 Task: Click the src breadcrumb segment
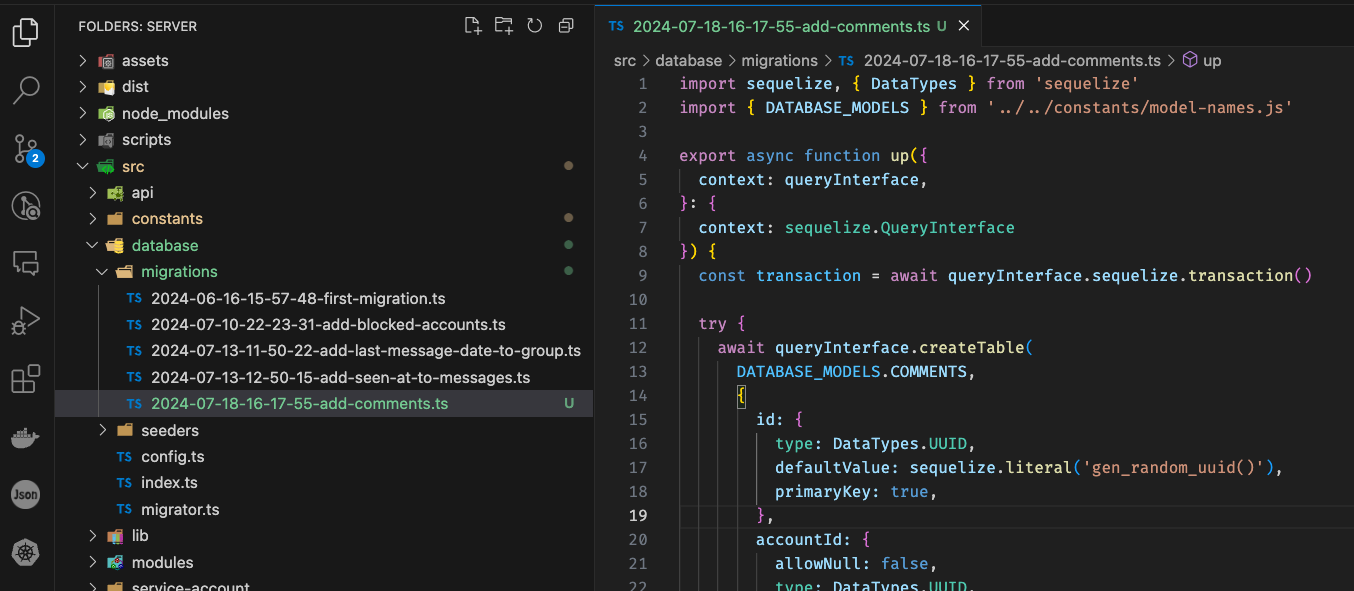625,61
